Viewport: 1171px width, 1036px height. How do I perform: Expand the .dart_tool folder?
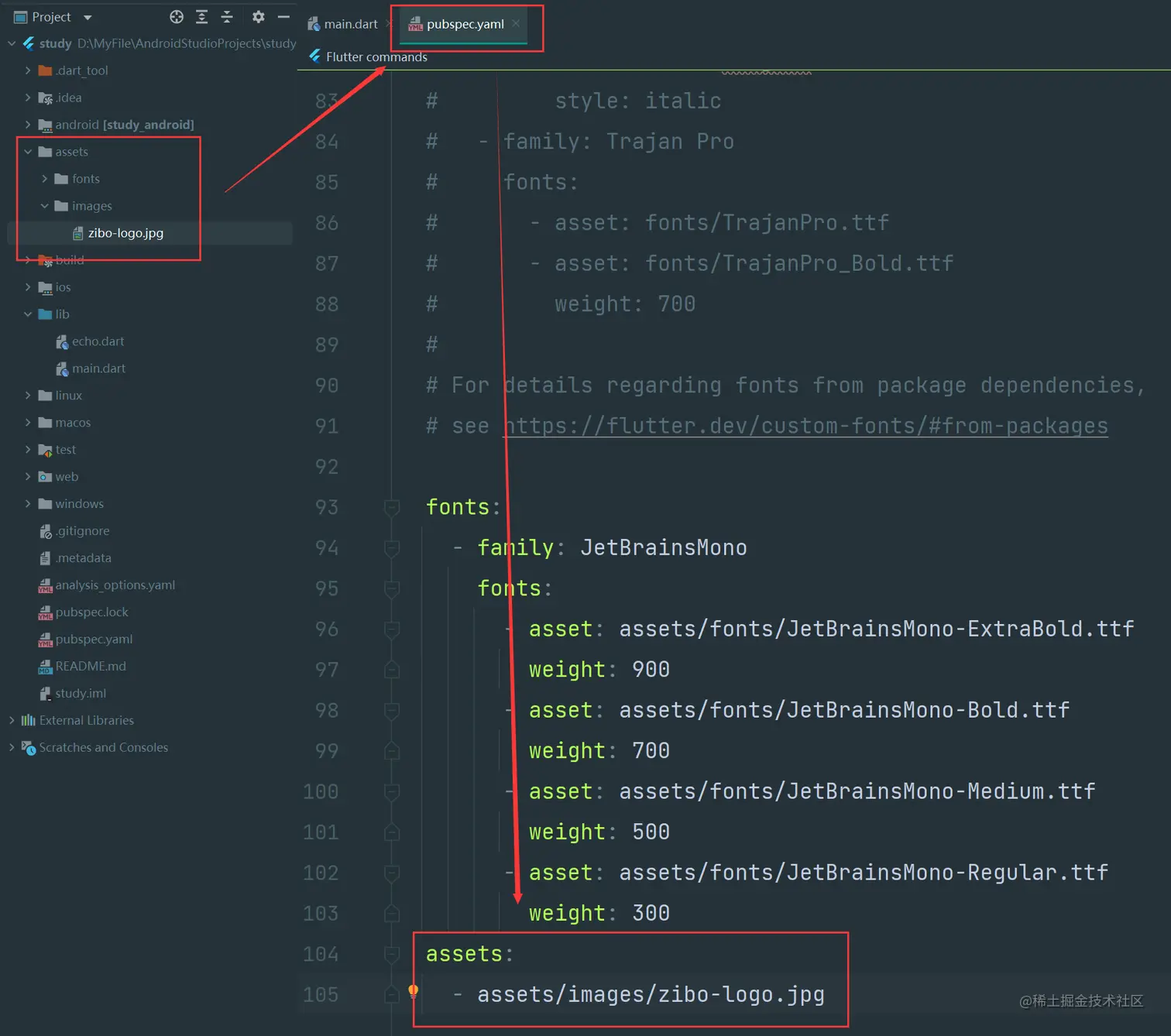click(x=28, y=70)
